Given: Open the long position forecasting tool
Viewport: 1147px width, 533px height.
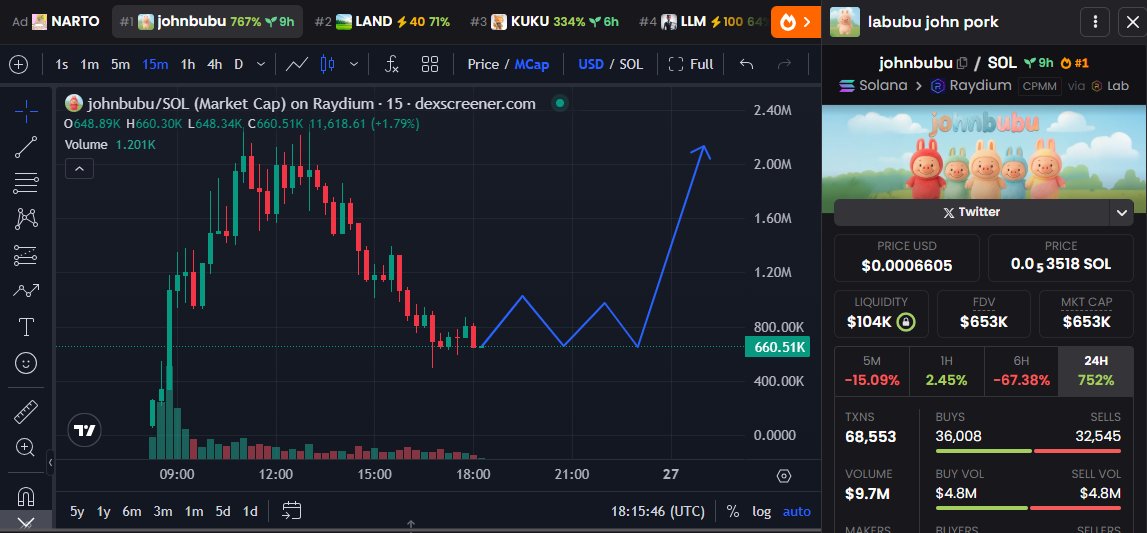Looking at the screenshot, I should tap(26, 254).
